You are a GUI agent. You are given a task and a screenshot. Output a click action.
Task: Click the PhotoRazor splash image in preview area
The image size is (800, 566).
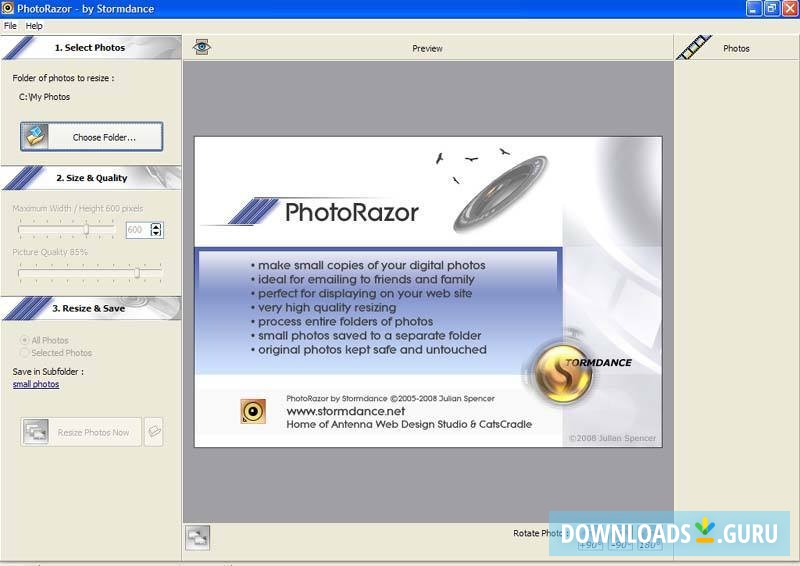[x=428, y=292]
